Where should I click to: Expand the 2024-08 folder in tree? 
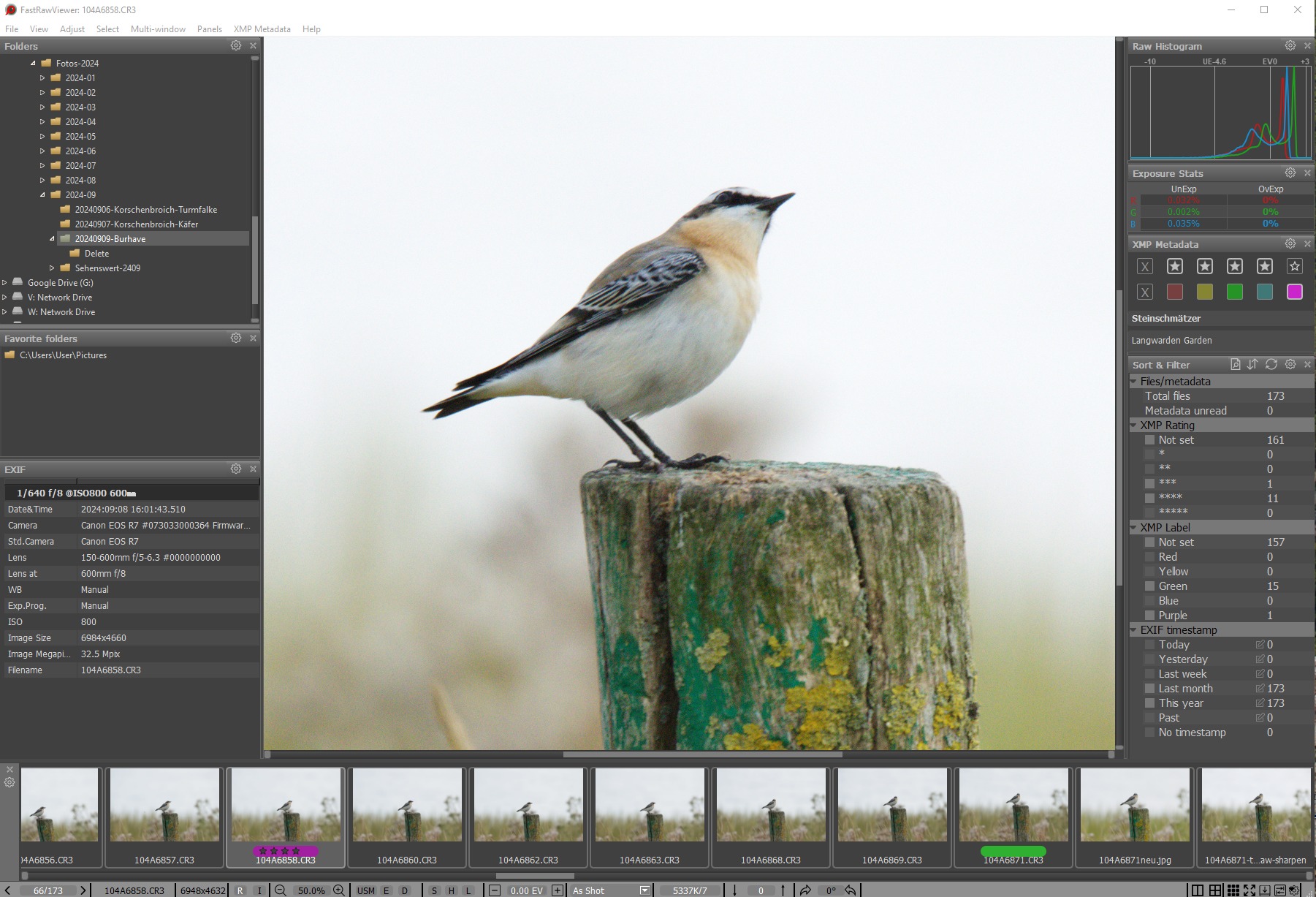42,181
